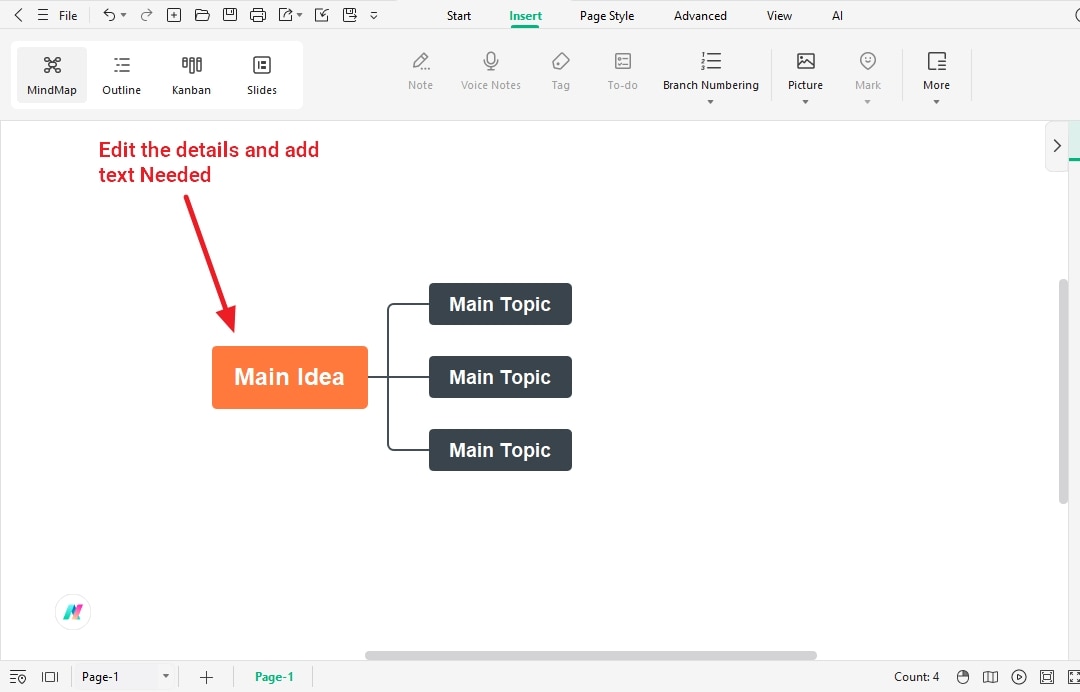Open the page list icon
This screenshot has width=1080, height=692.
(x=18, y=677)
